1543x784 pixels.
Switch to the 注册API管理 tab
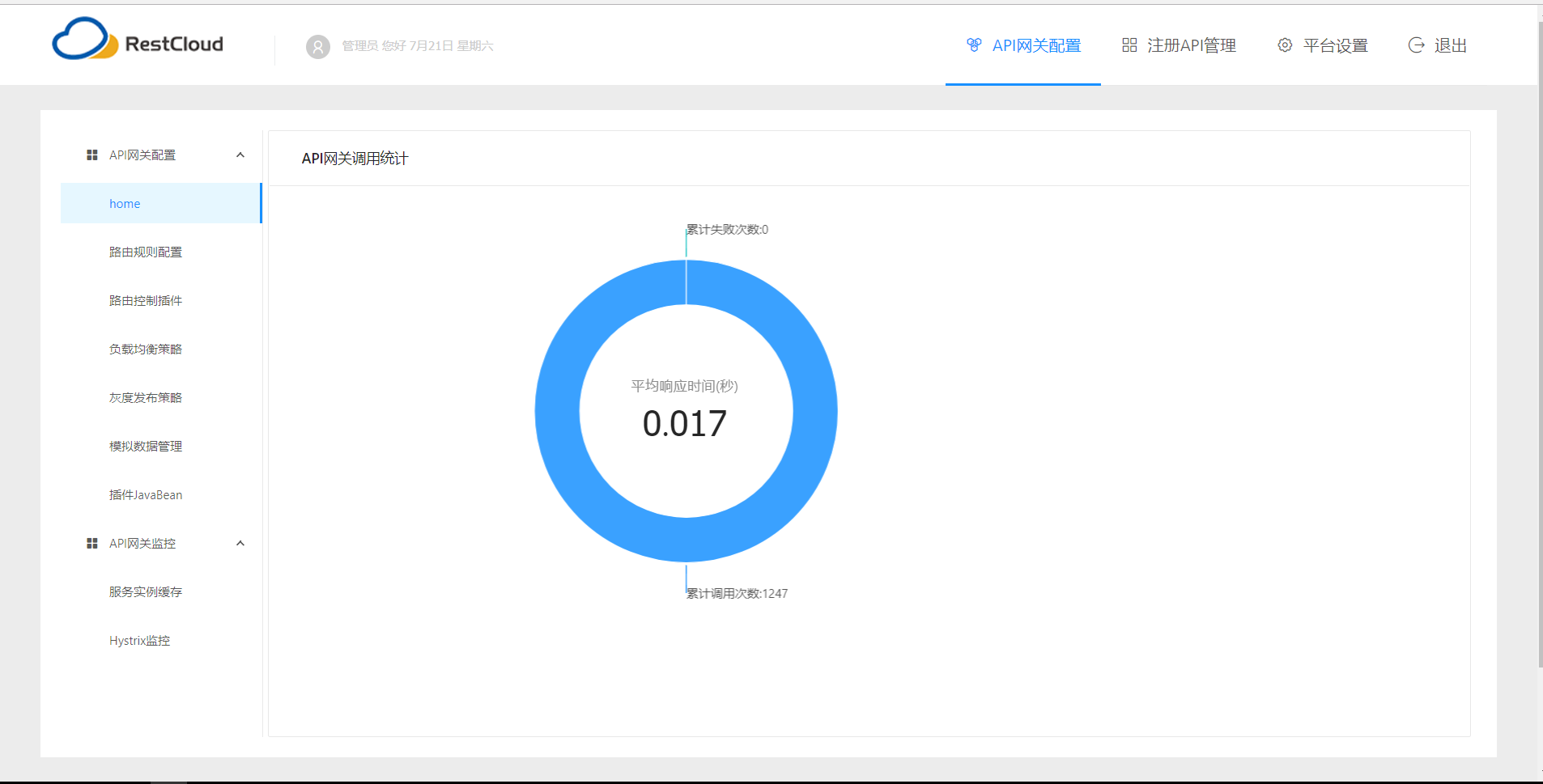coord(1191,45)
